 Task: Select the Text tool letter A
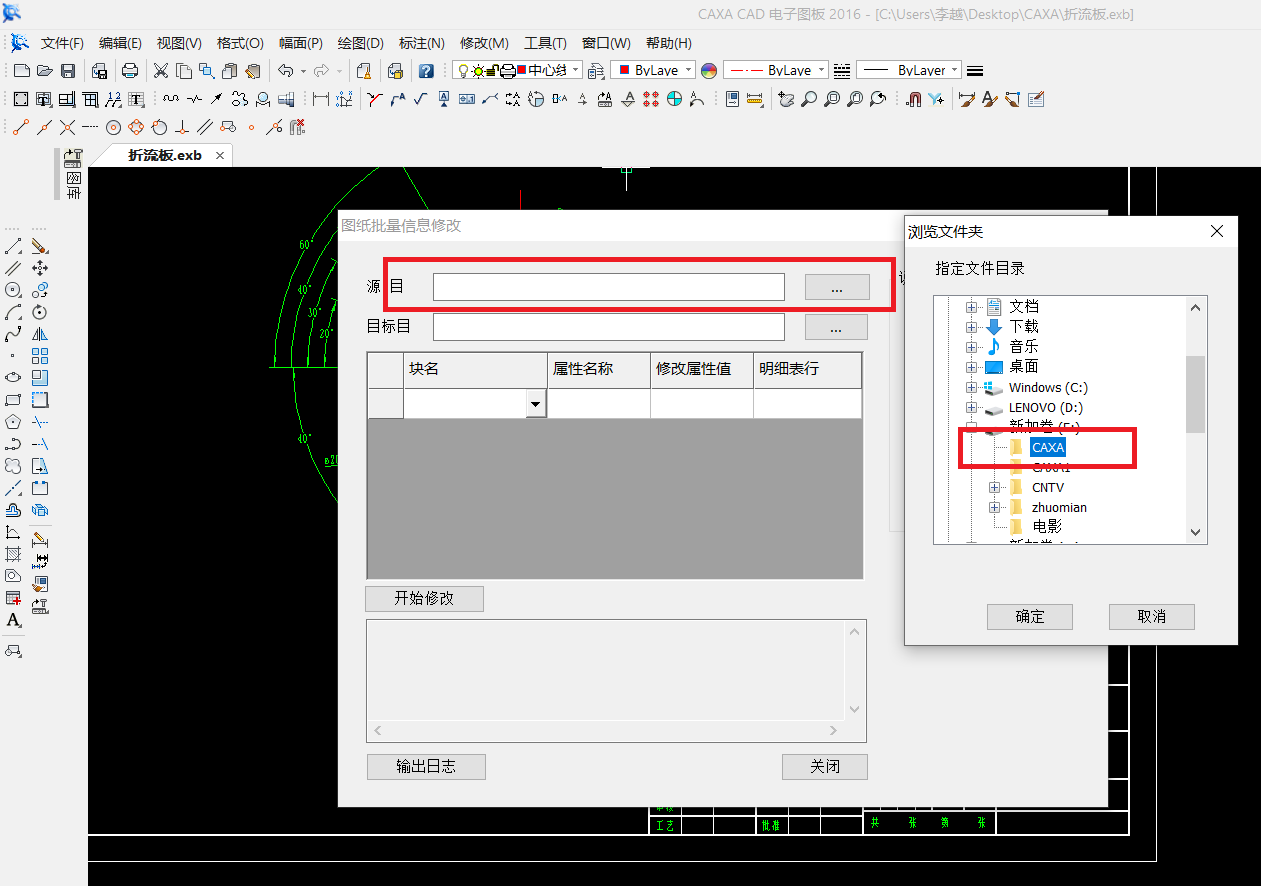[x=13, y=621]
